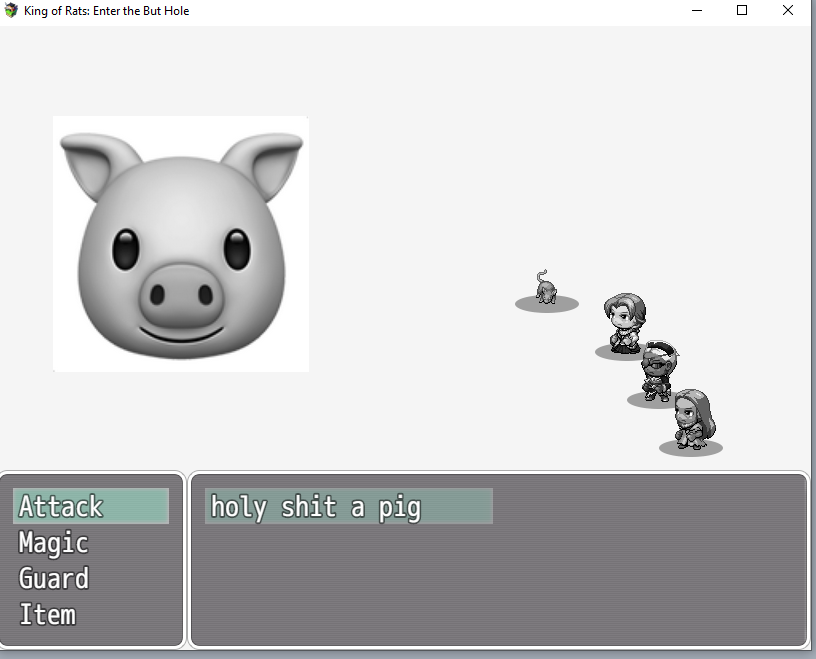Click the sunglasses headband party member sprite

click(x=659, y=371)
